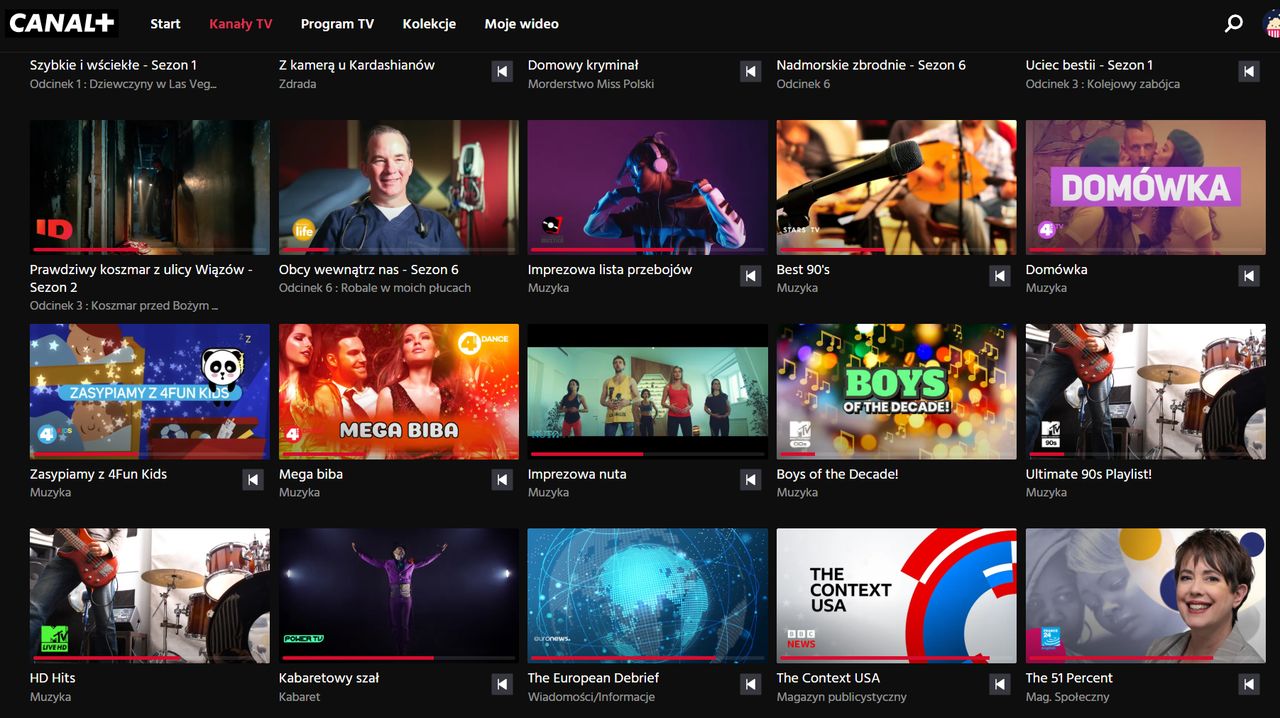
Task: Restart The Context USA programme
Action: (1000, 685)
